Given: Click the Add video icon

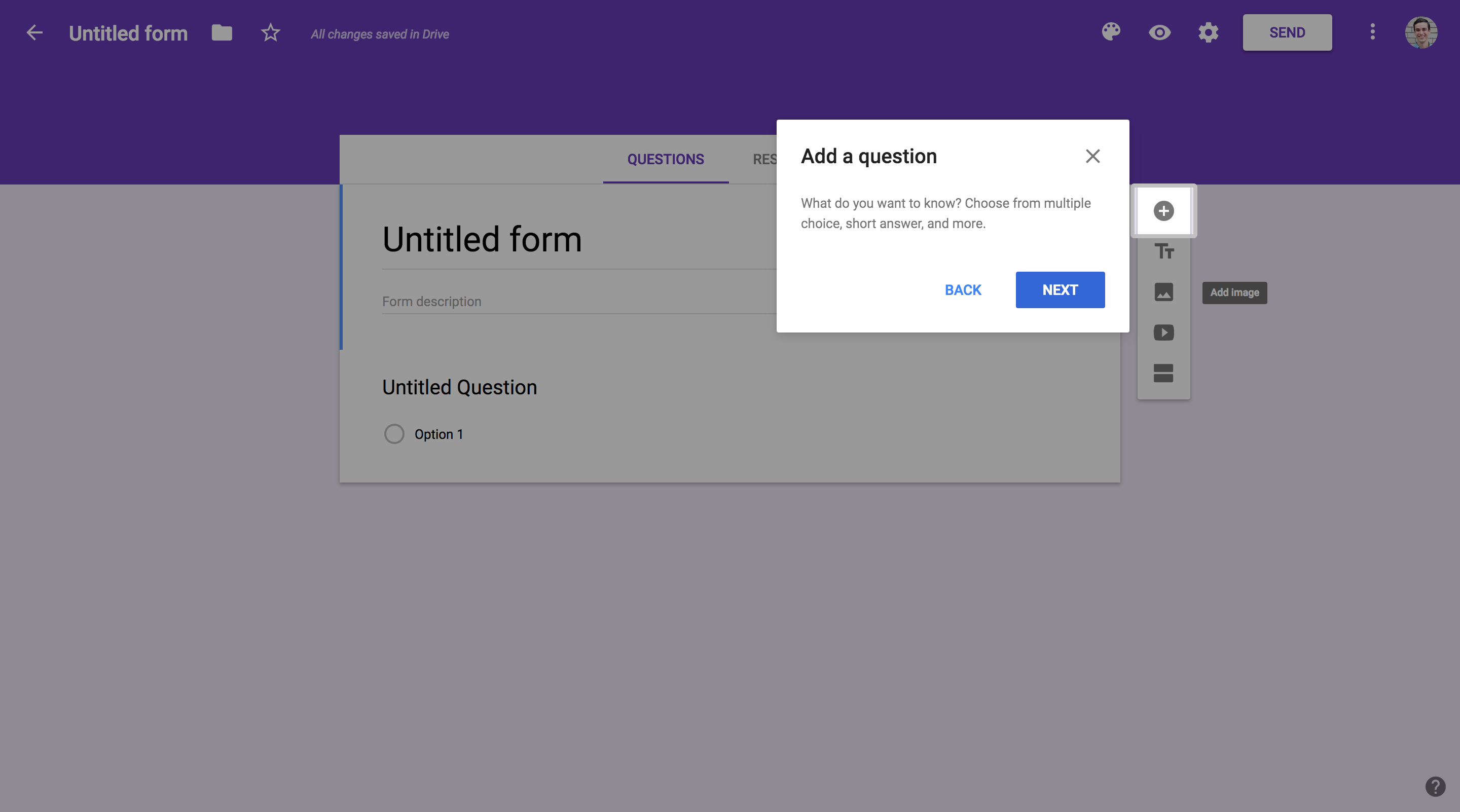Looking at the screenshot, I should pyautogui.click(x=1163, y=333).
